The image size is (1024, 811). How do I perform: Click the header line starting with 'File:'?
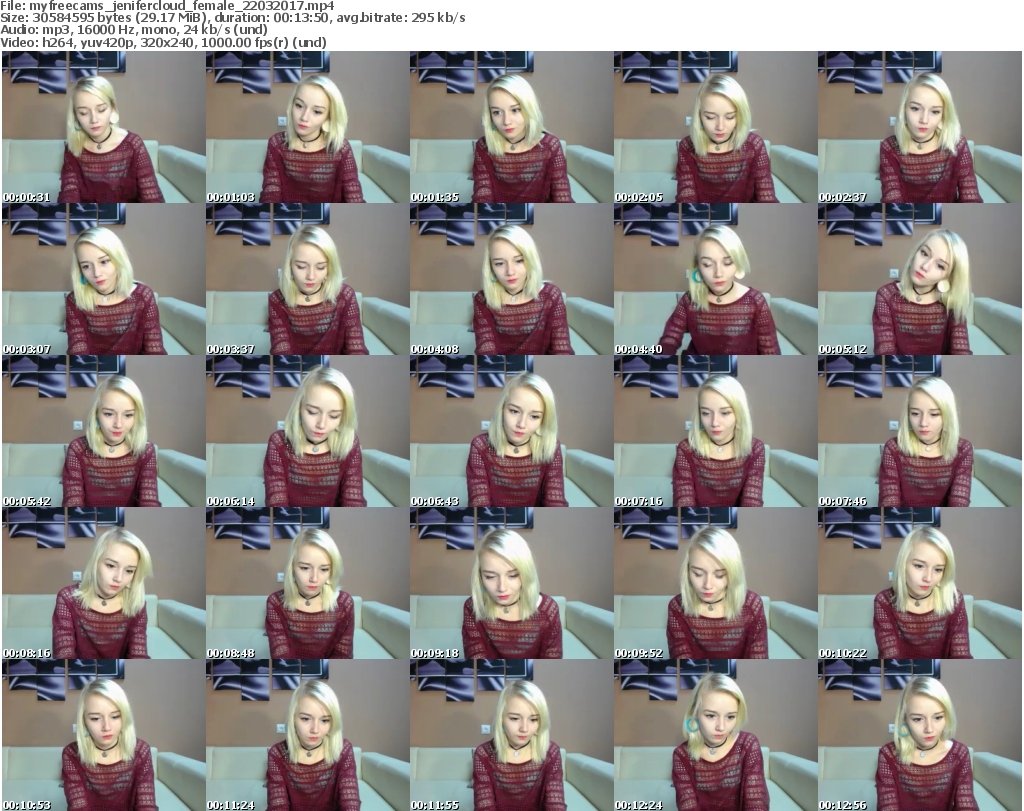click(x=167, y=6)
